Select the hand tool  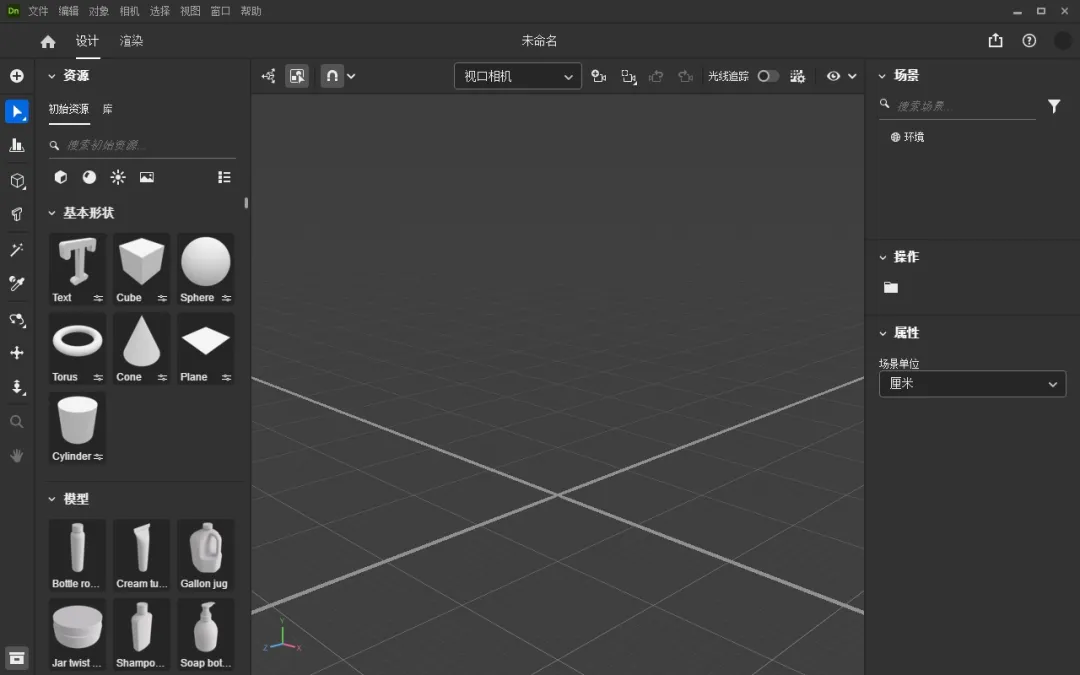click(17, 455)
